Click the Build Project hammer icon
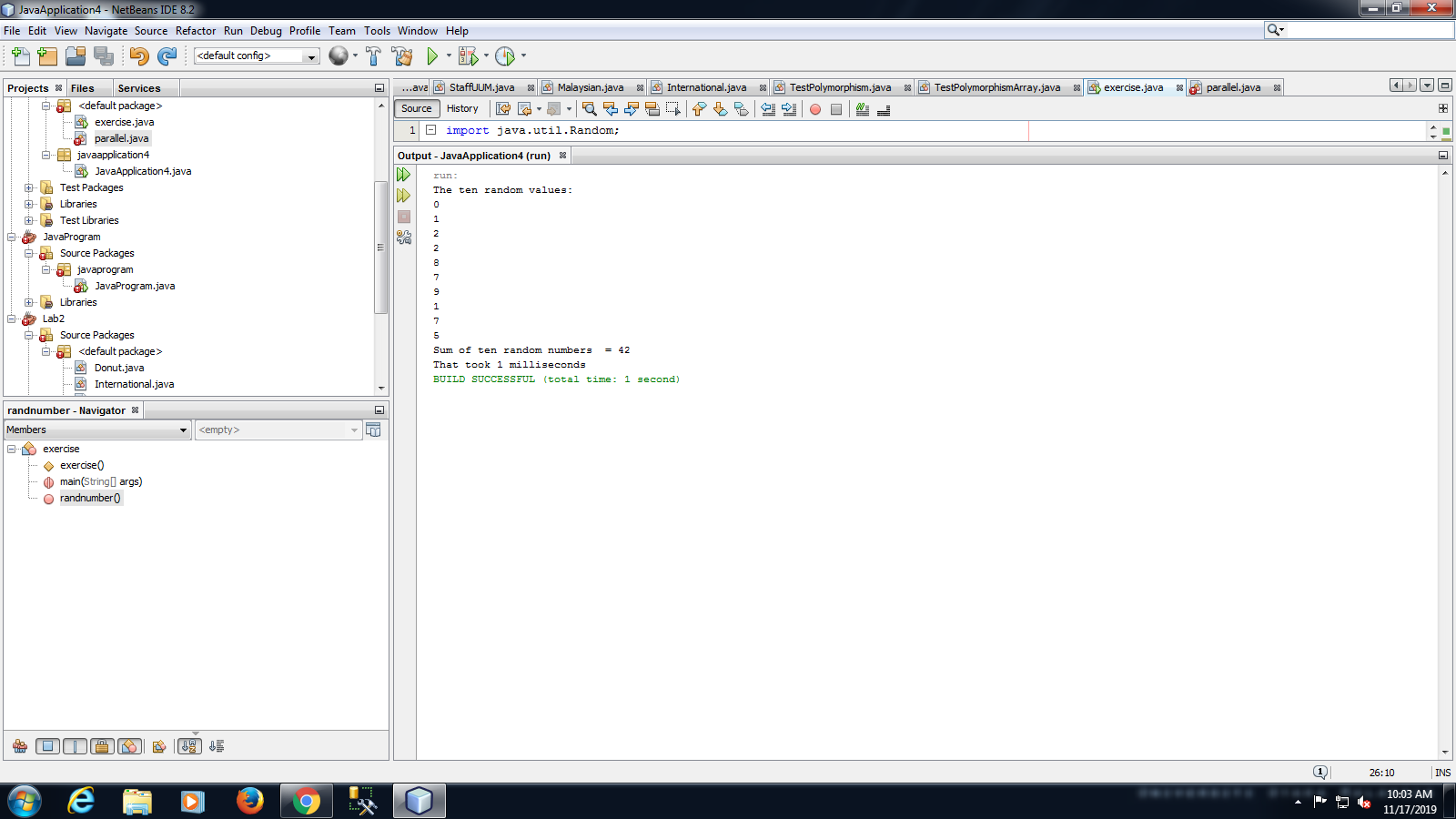 coord(373,56)
